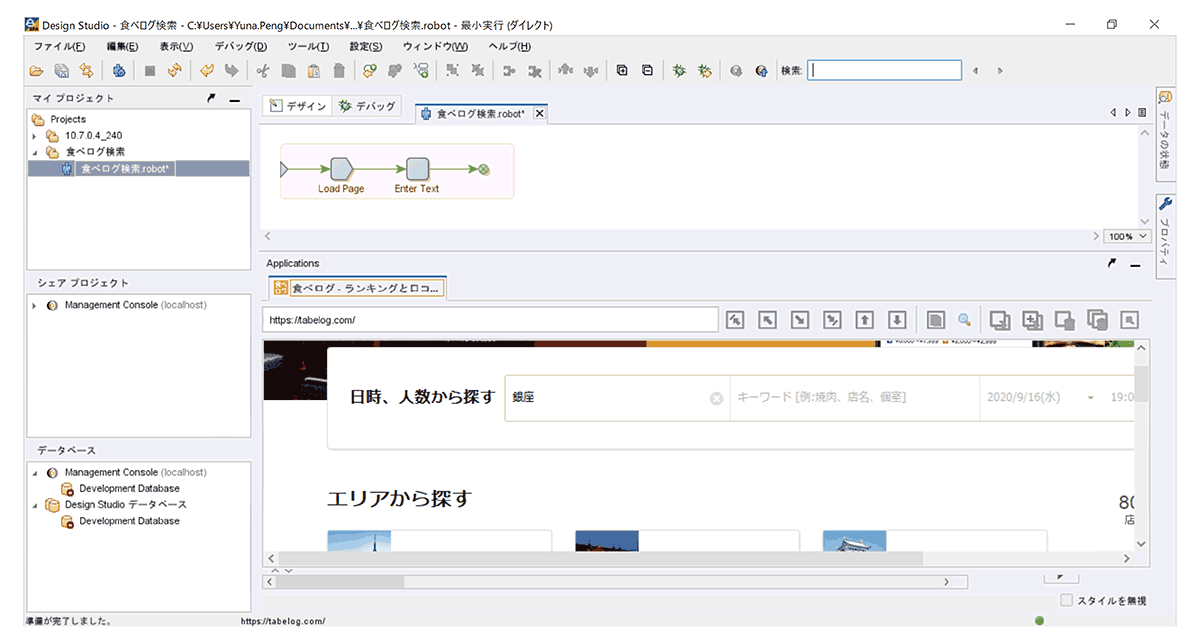Viewport: 1200px width, 641px height.
Task: Click the green bug Debug toolbar icon
Action: click(x=679, y=71)
